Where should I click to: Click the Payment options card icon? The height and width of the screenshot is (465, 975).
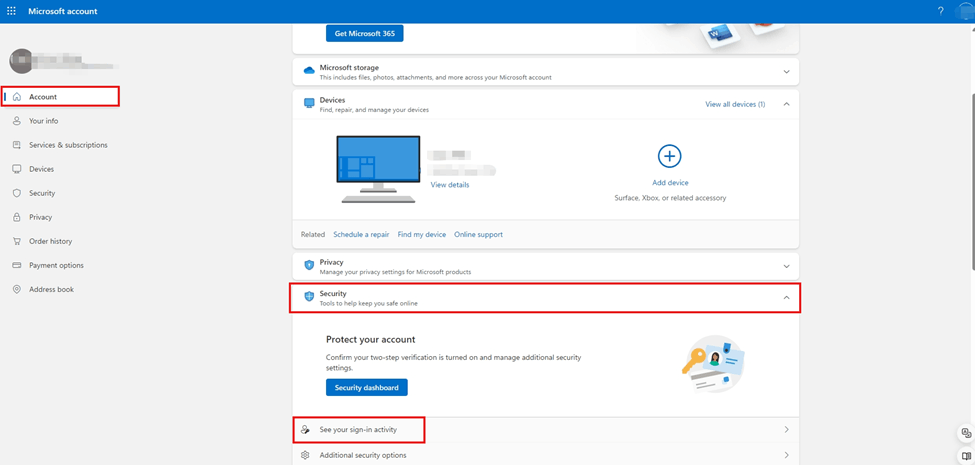(17, 265)
